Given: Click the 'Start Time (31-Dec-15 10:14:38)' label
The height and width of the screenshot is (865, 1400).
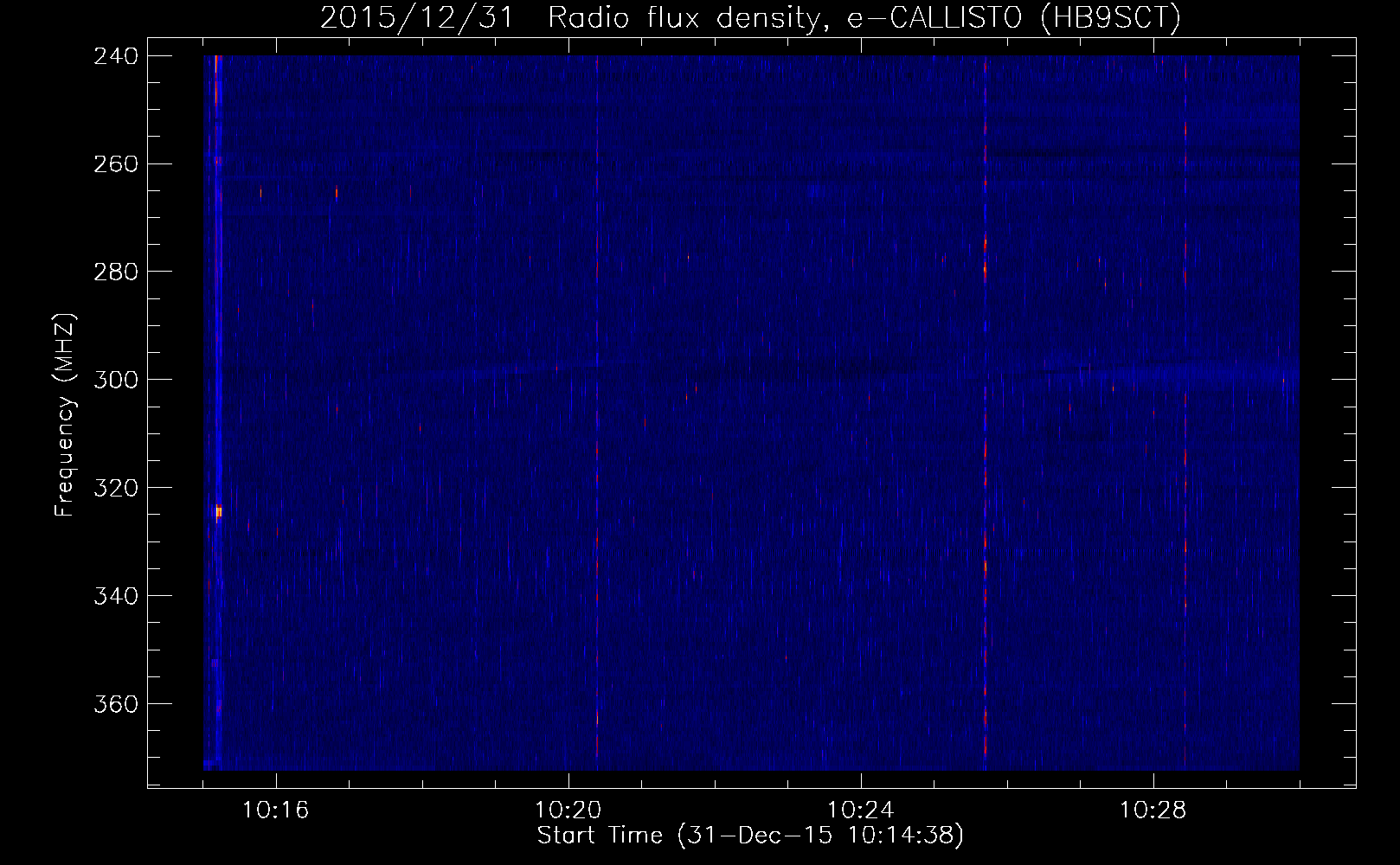Looking at the screenshot, I should pos(750,836).
